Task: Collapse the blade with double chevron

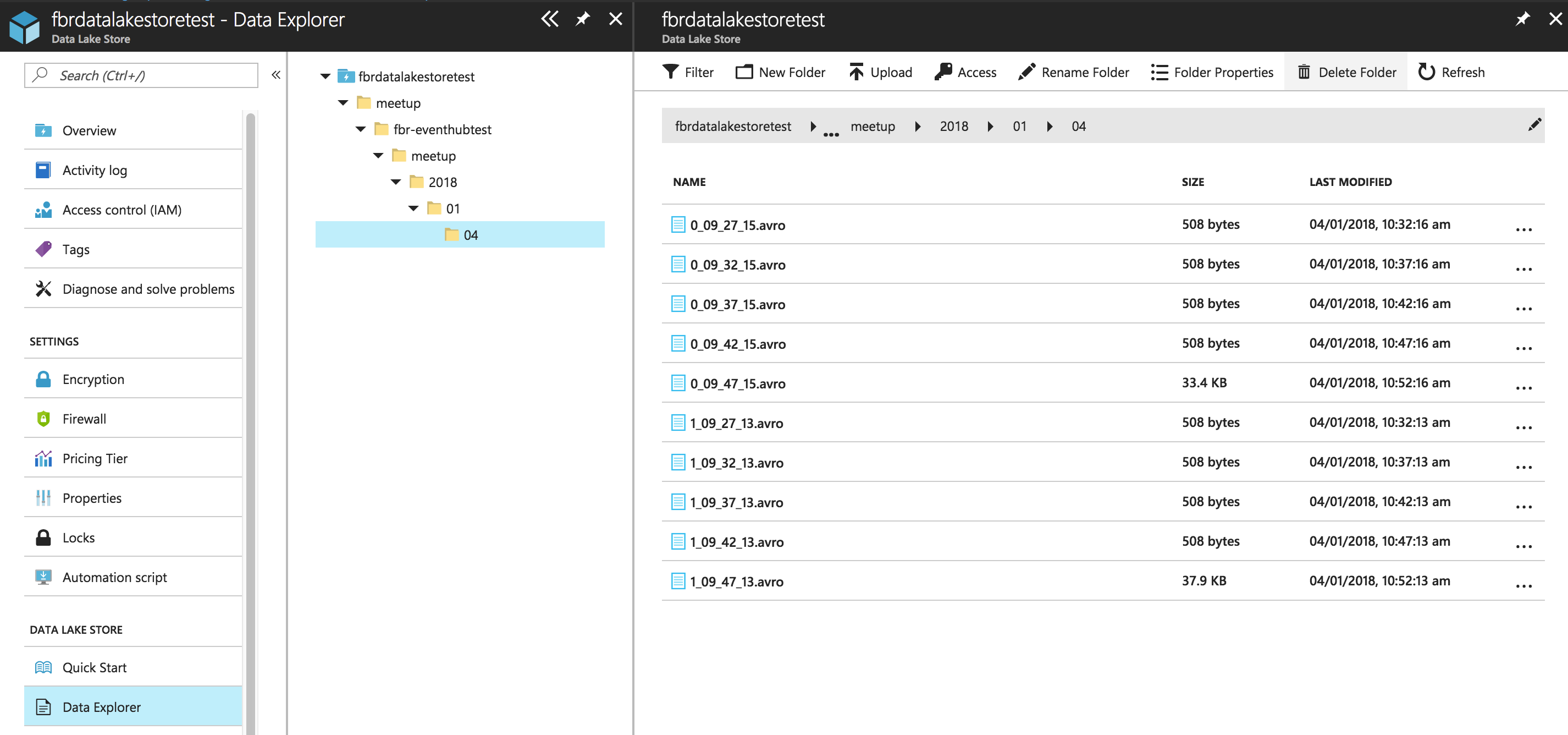Action: [x=550, y=19]
